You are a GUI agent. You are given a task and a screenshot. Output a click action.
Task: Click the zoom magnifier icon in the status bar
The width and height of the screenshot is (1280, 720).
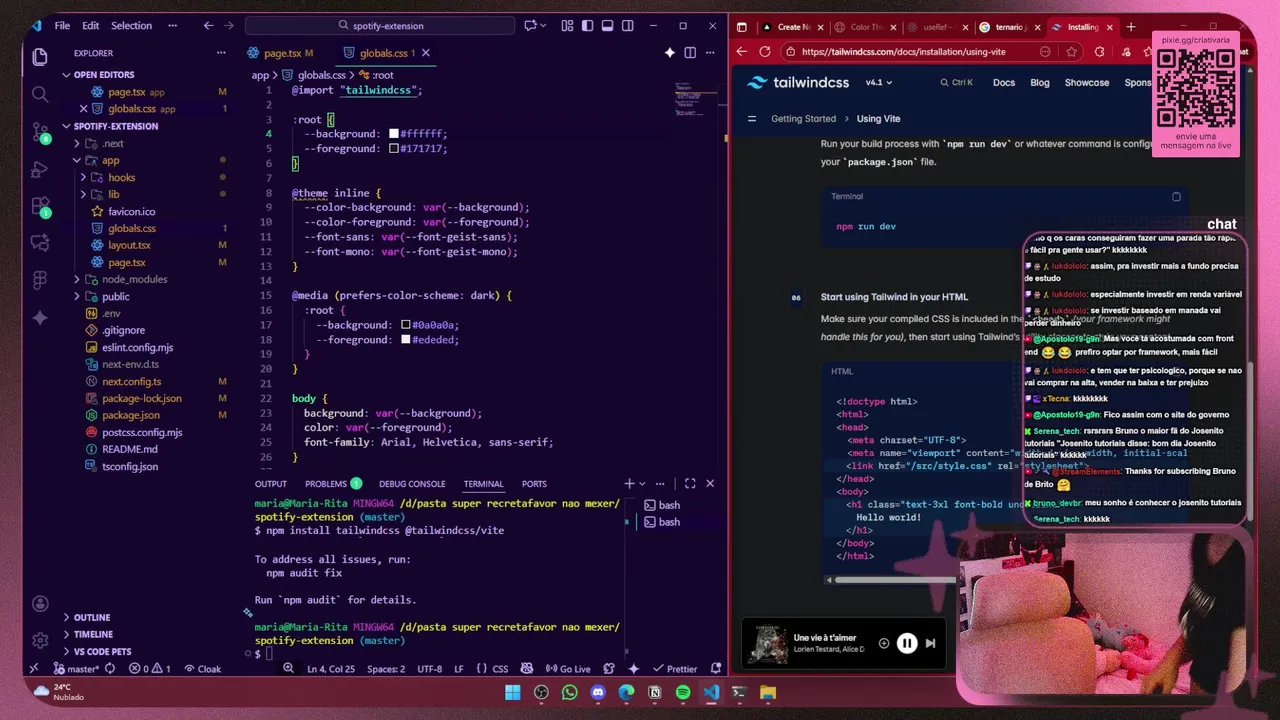pyautogui.click(x=288, y=669)
